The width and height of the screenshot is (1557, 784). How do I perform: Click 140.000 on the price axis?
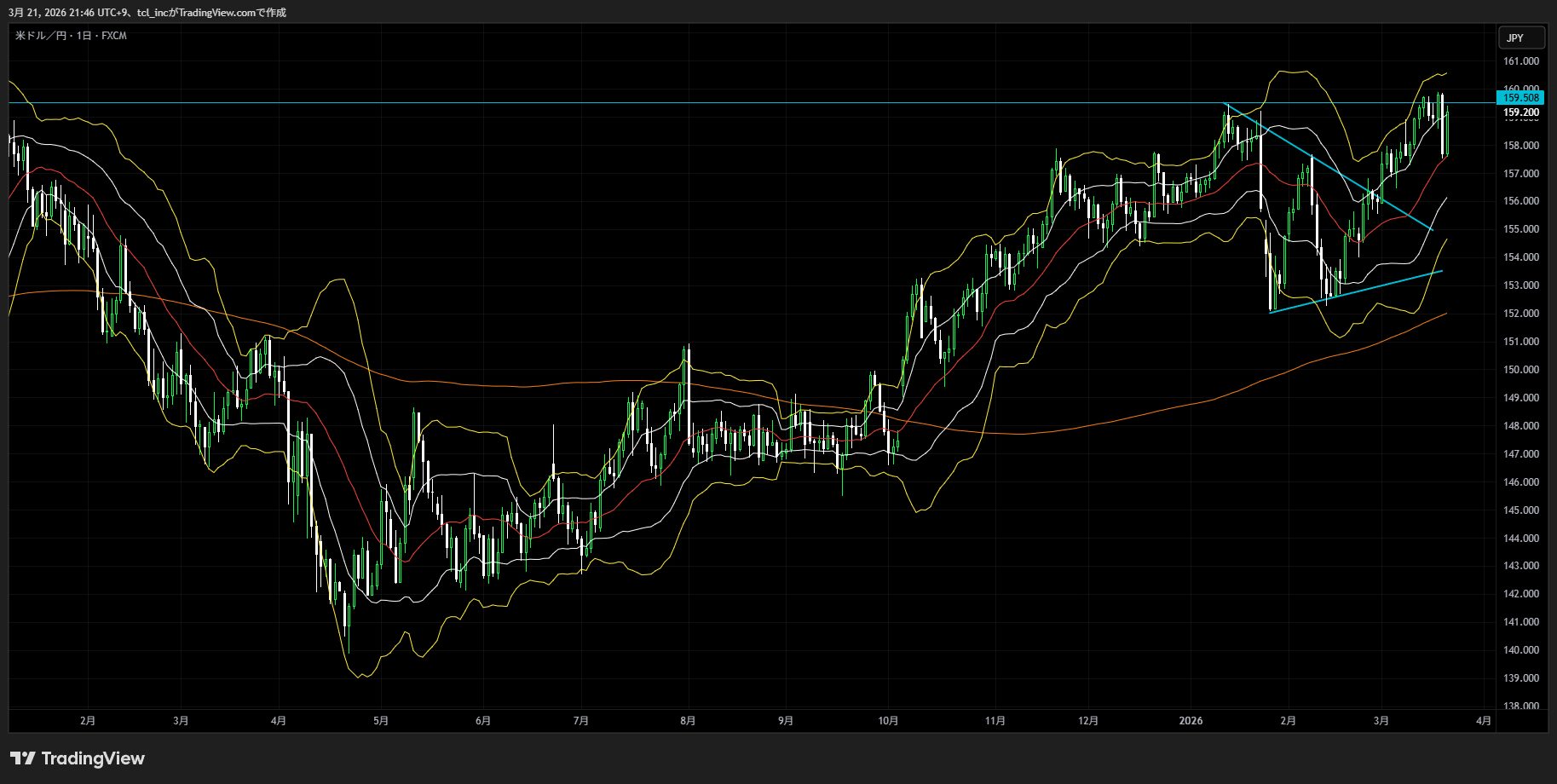[x=1520, y=650]
